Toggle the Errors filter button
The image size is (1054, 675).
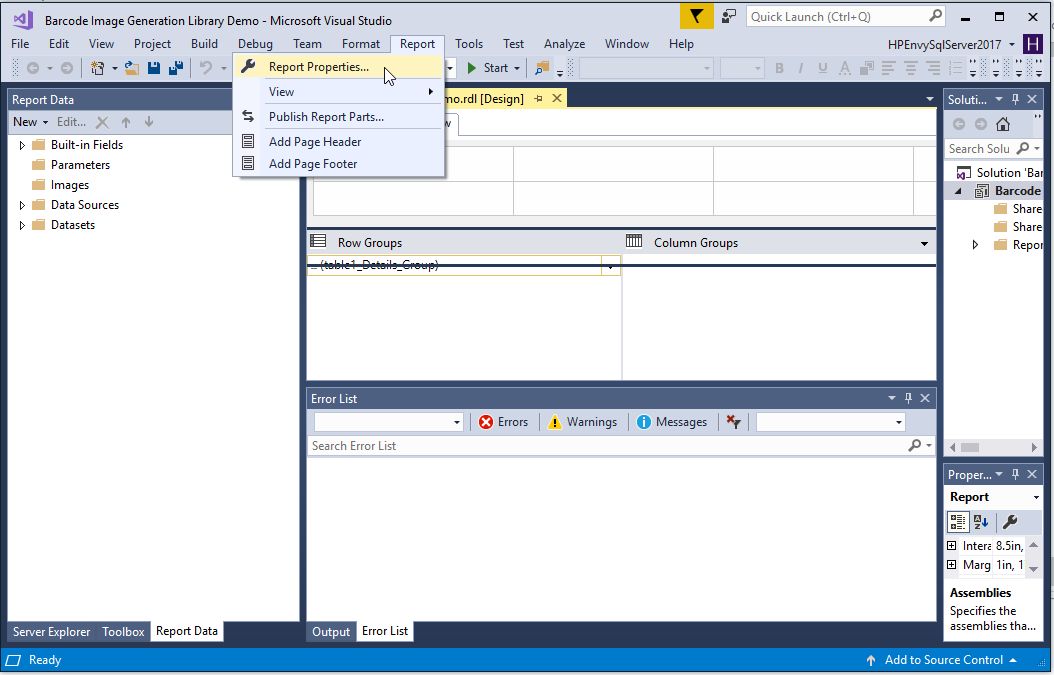(503, 422)
